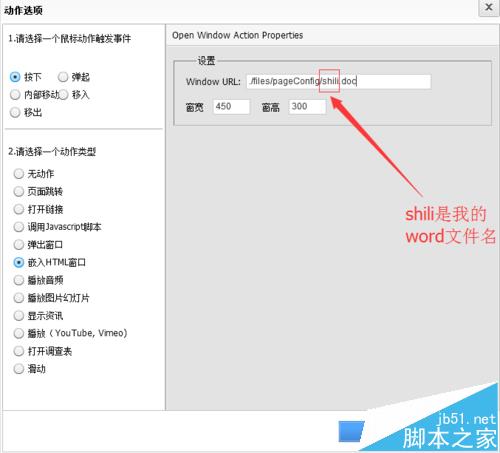Image resolution: width=500 pixels, height=453 pixels.
Task: Click the Window URL: label
Action: coord(213,82)
